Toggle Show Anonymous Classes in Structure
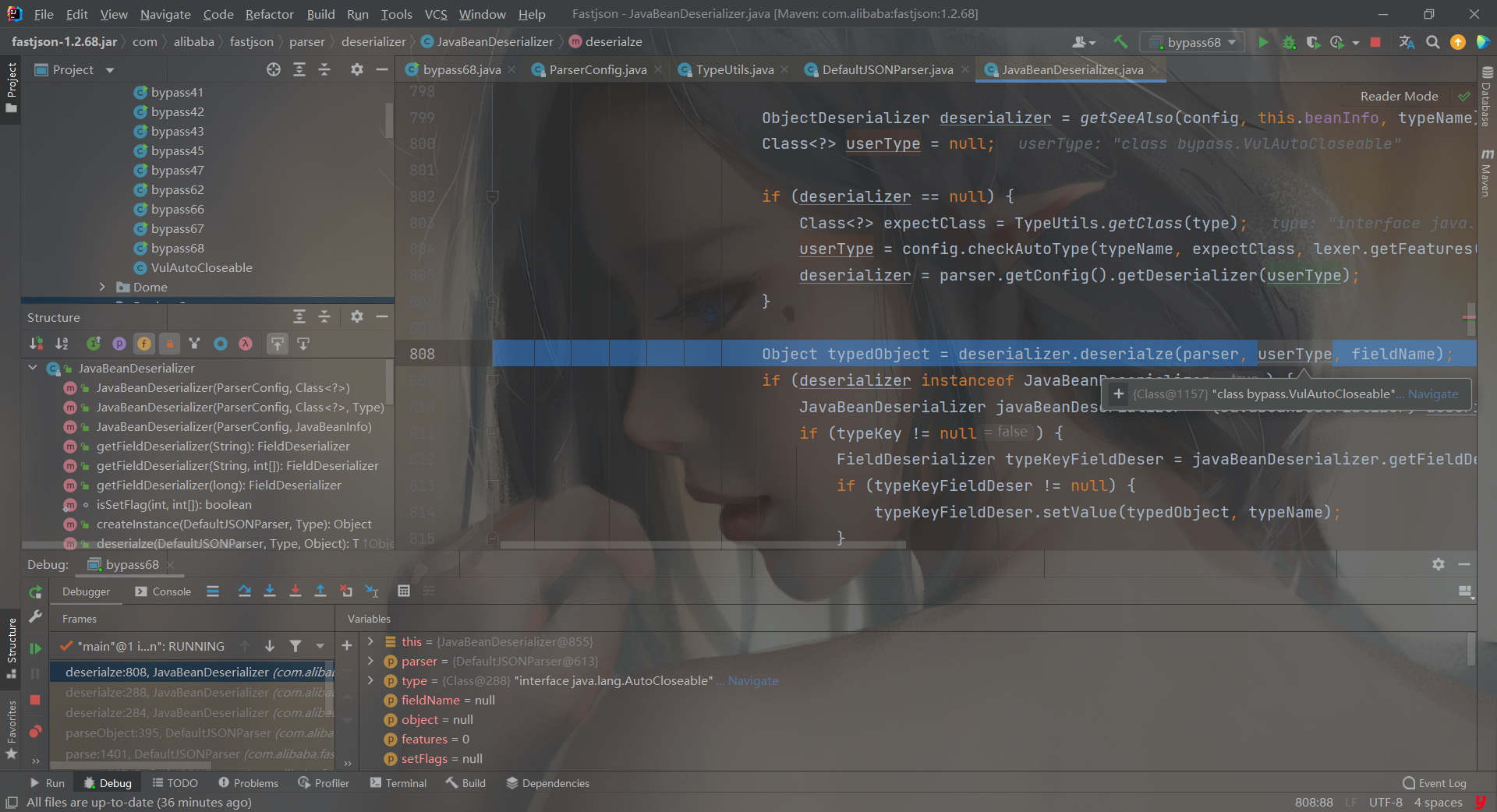Image resolution: width=1497 pixels, height=812 pixels. [x=221, y=344]
